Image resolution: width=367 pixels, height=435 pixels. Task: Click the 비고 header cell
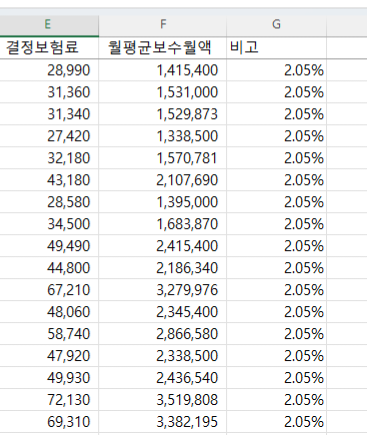point(276,47)
